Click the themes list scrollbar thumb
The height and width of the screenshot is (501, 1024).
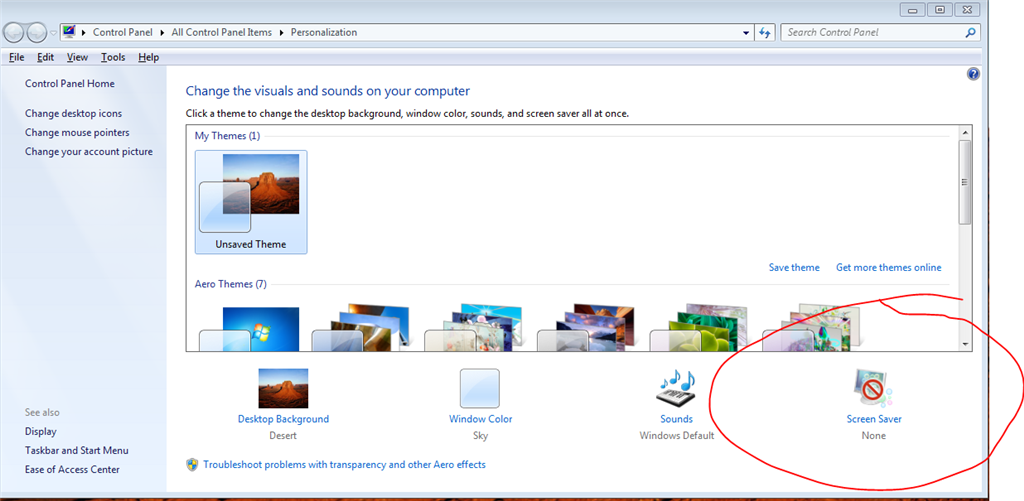point(965,182)
